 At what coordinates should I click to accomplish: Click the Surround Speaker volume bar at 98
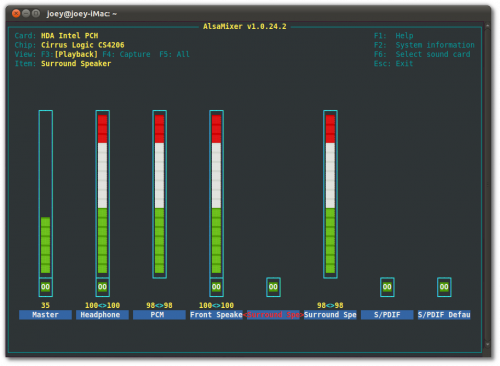pyautogui.click(x=330, y=194)
